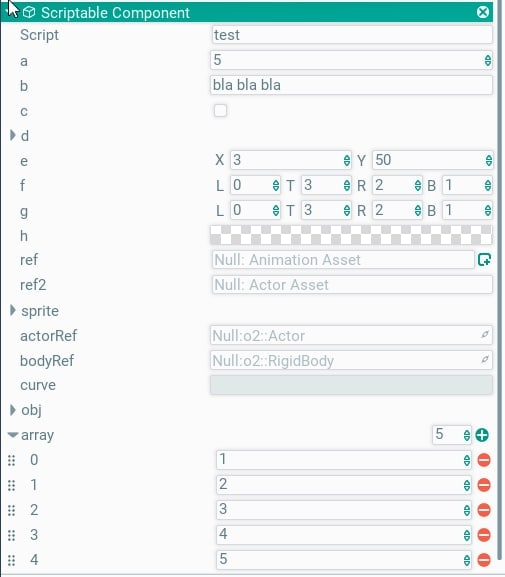Click the stepper arrows of property a

[x=488, y=60]
